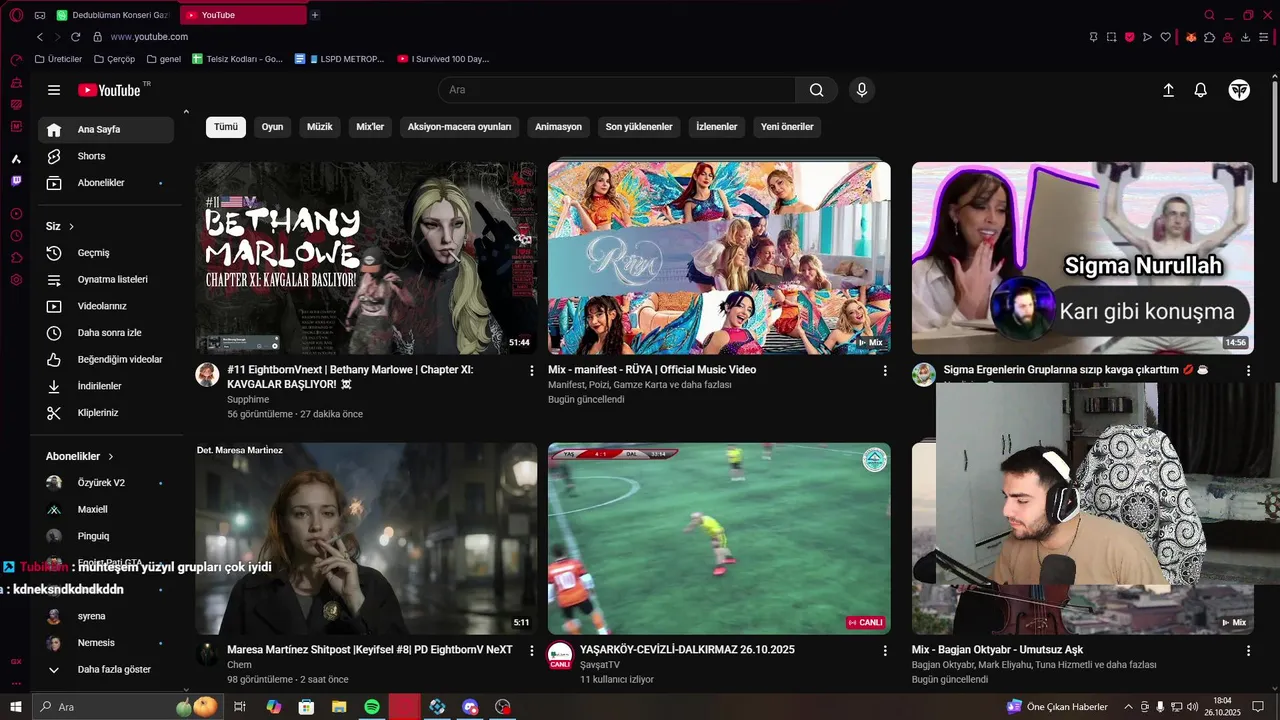Open the Bethany Marlowe video thumbnail
This screenshot has width=1280, height=720.
point(366,258)
